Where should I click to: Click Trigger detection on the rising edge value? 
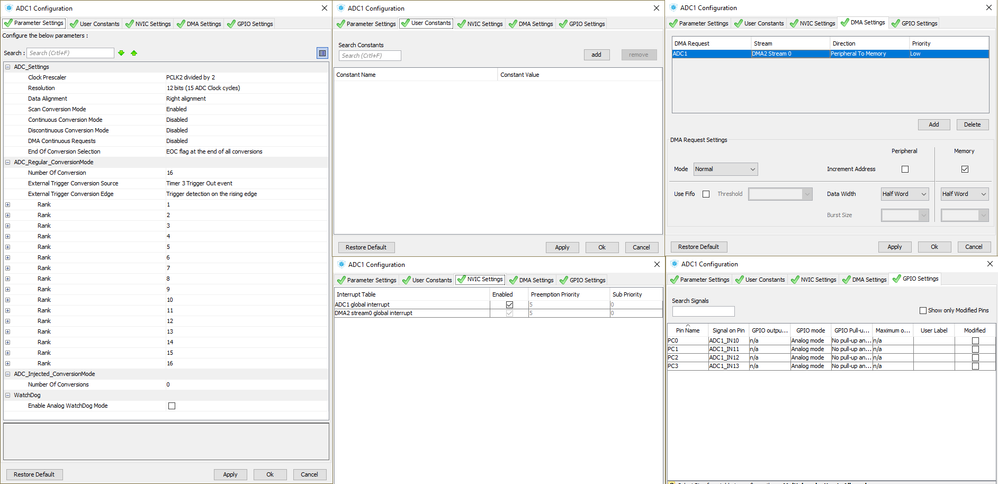point(211,194)
